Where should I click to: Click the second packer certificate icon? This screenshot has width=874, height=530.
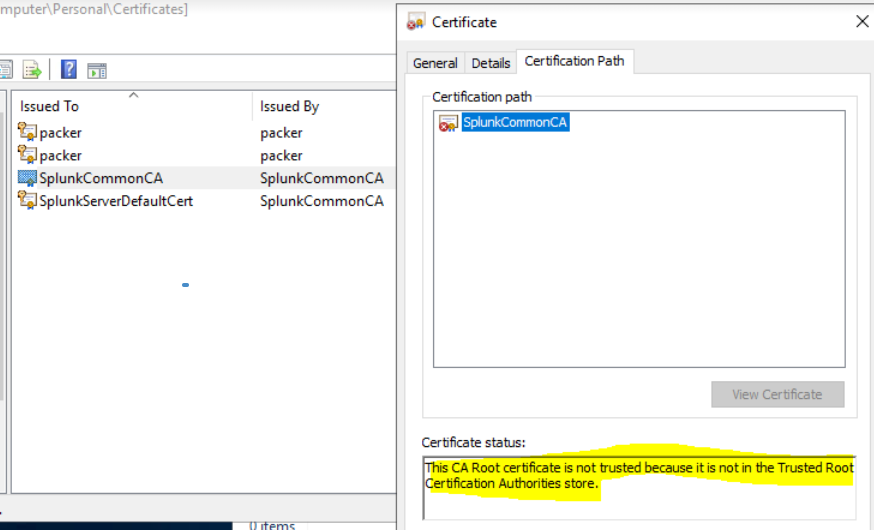tap(27, 155)
